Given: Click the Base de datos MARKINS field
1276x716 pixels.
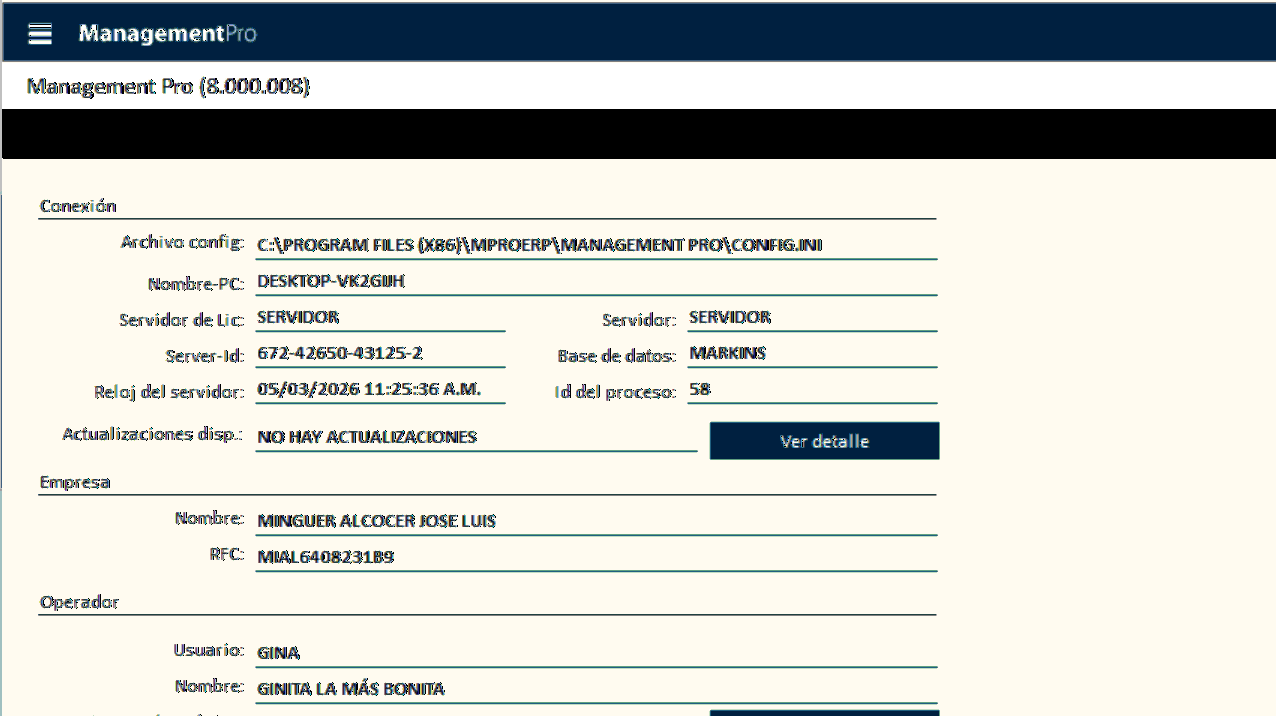Looking at the screenshot, I should pos(811,354).
